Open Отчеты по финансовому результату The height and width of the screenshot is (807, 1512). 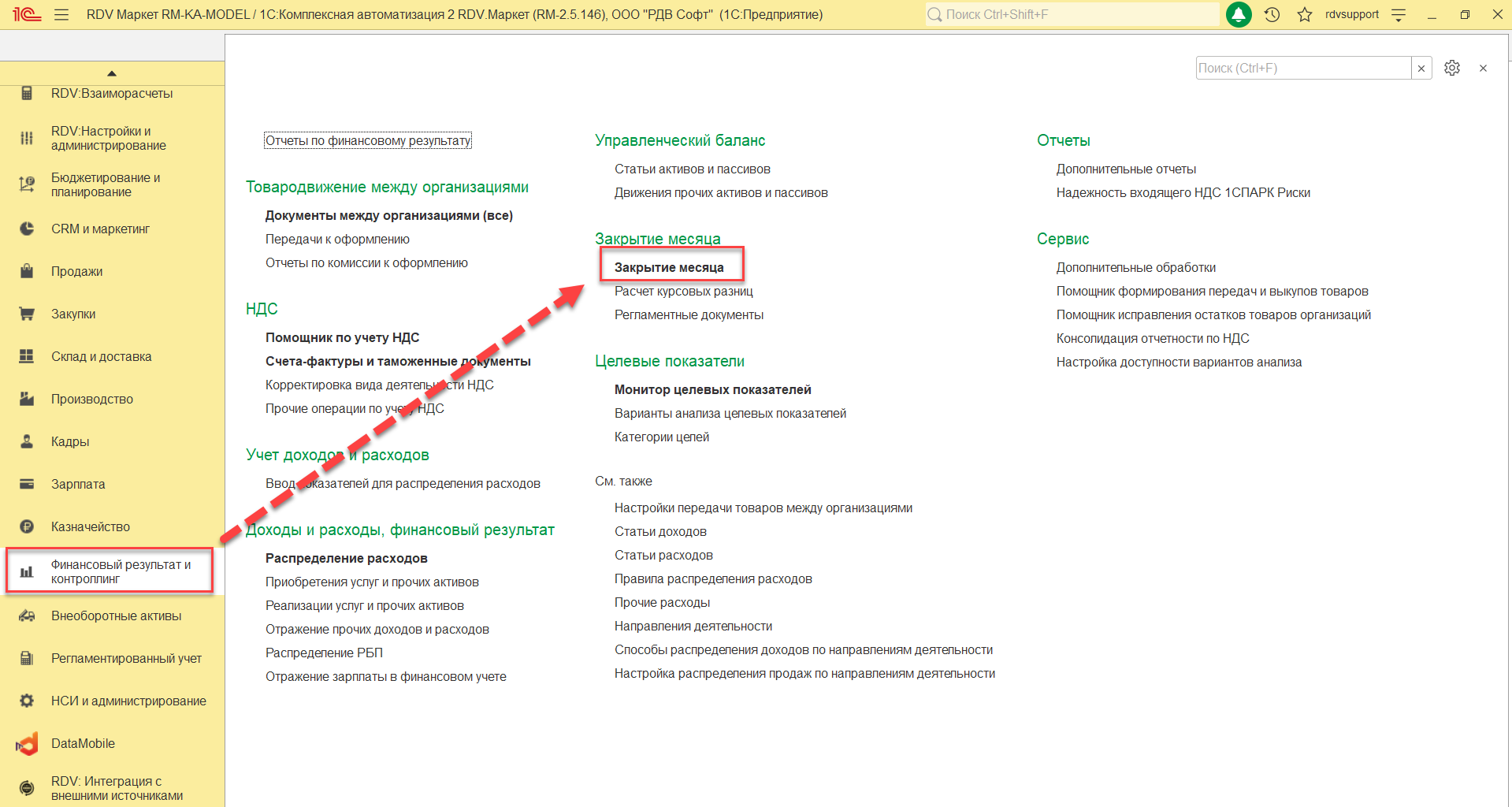[x=368, y=140]
